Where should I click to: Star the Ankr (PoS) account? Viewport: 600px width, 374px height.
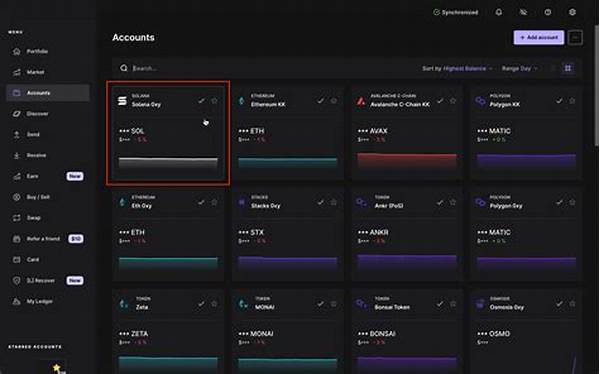pos(453,202)
